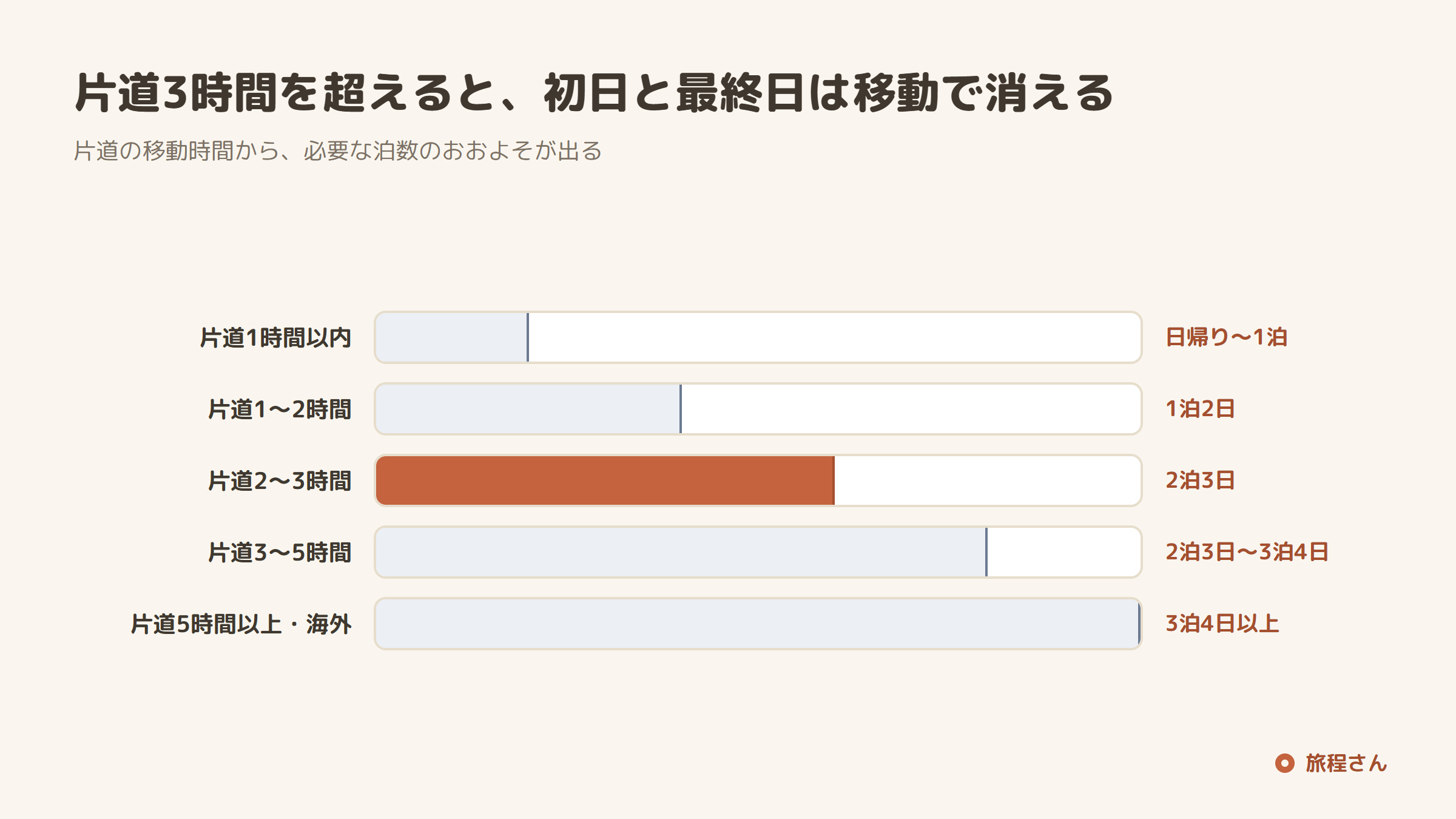Viewport: 1456px width, 819px height.
Task: Click the 片道3〜5時間 bar marker line
Action: [986, 552]
